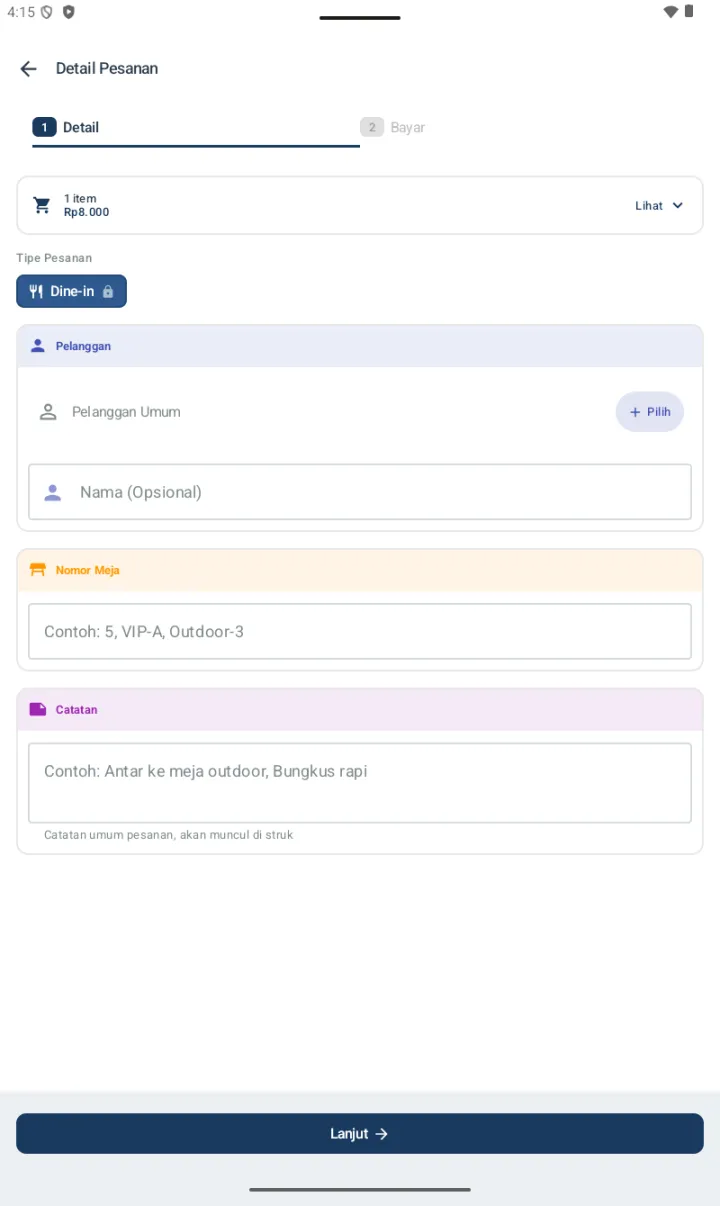Viewport: 720px width, 1206px height.
Task: Click the Pelanggan Umum profile outline icon
Action: pyautogui.click(x=48, y=412)
